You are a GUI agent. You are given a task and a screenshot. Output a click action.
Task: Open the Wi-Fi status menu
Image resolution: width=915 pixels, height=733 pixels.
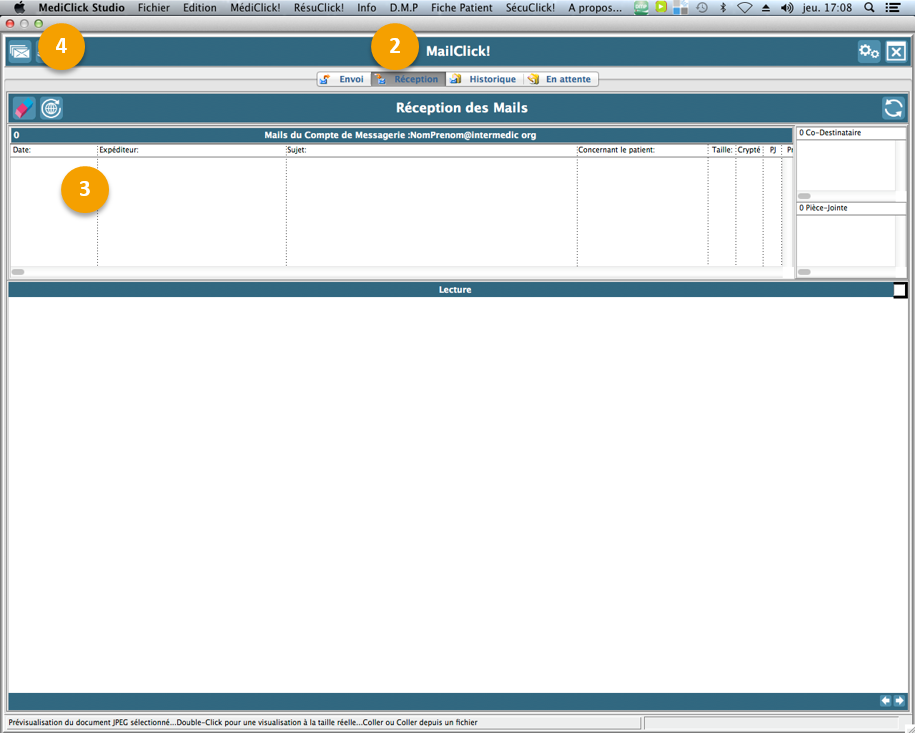click(744, 7)
